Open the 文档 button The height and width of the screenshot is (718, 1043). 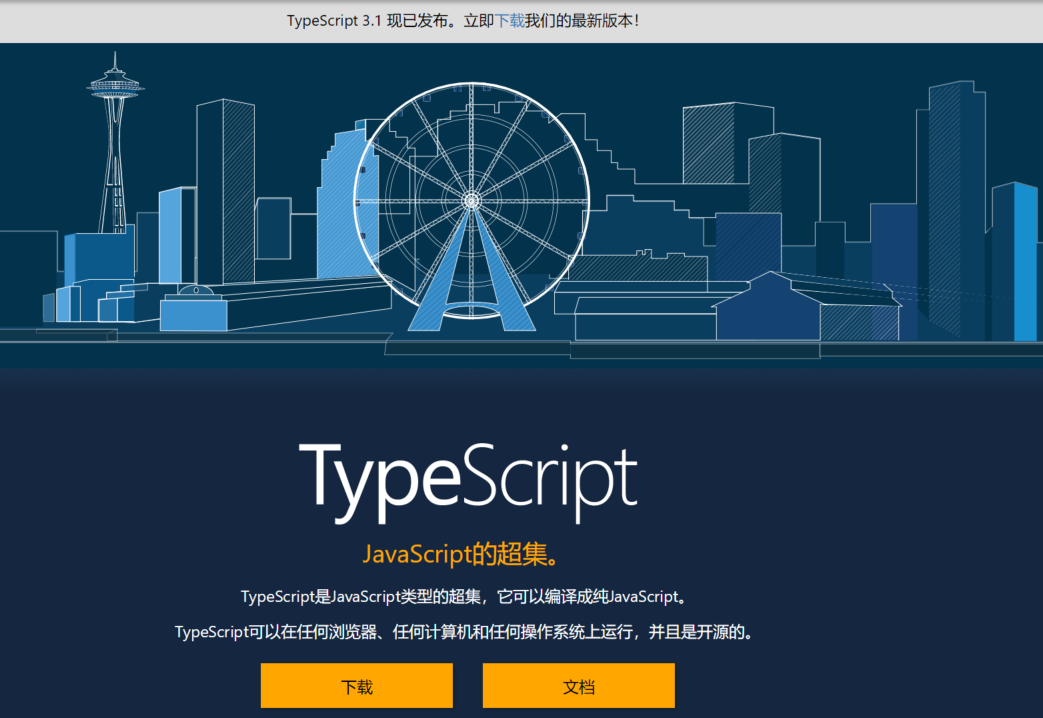(x=579, y=685)
